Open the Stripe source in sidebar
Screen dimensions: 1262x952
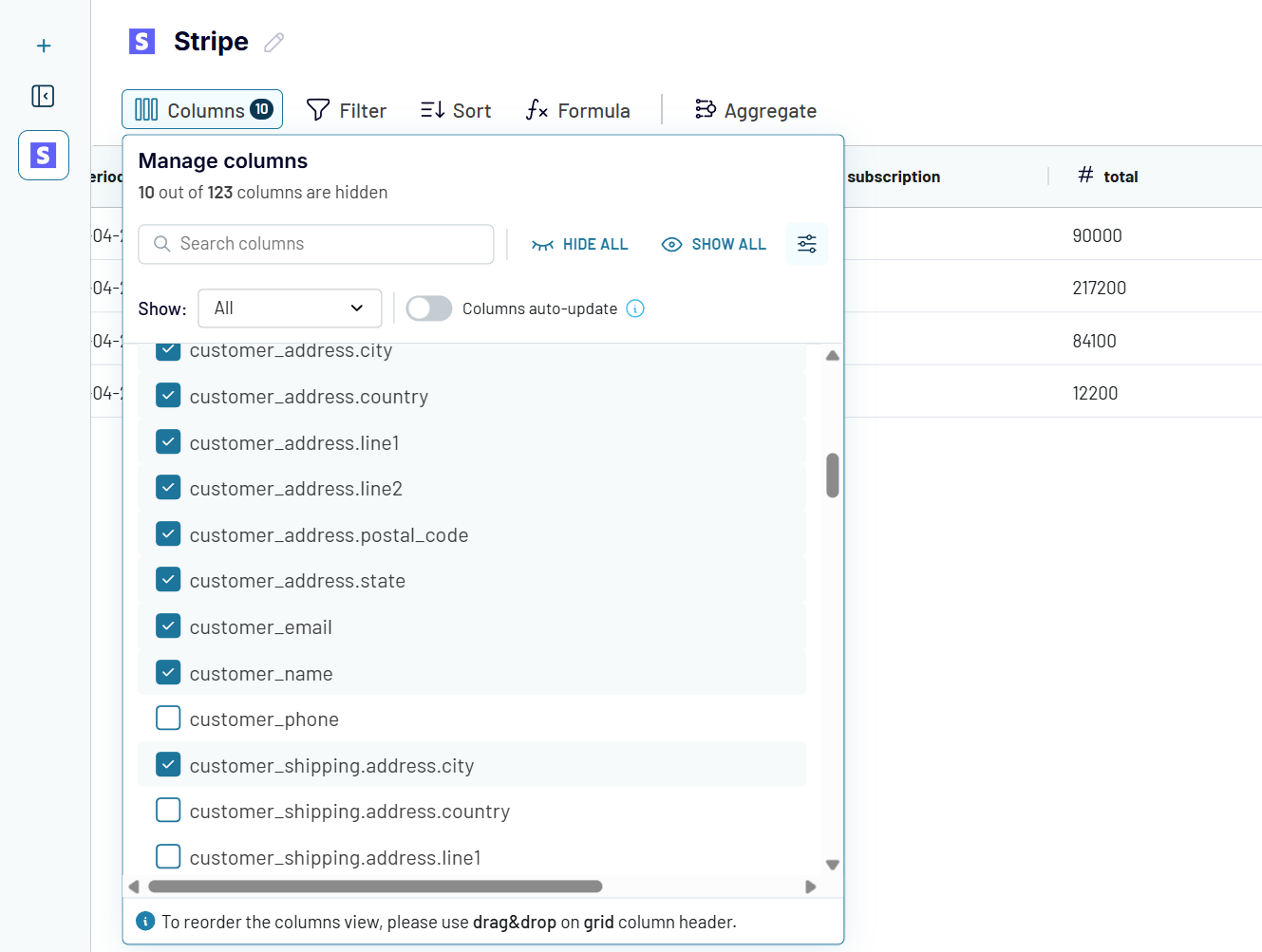44,155
